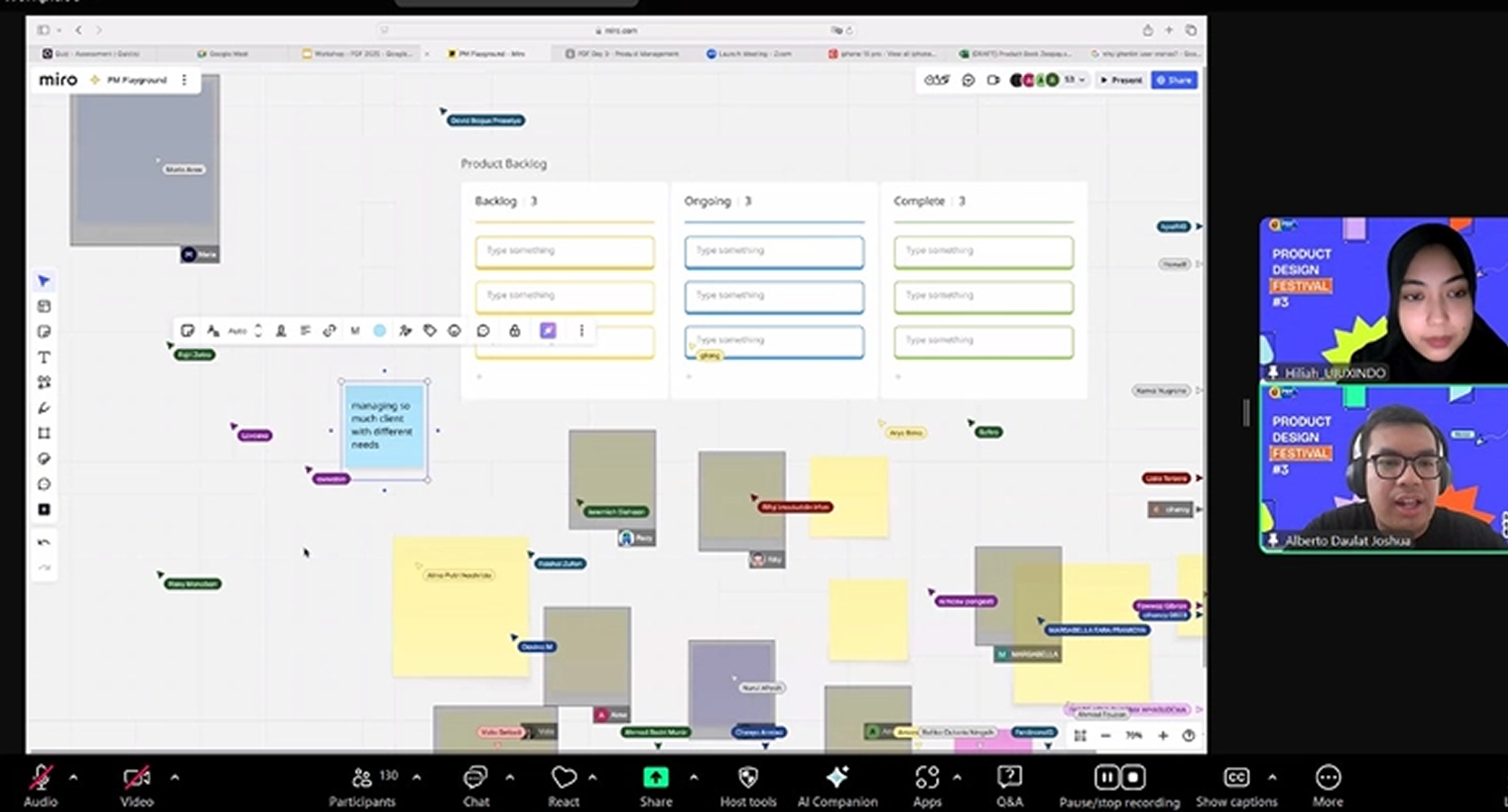Image resolution: width=1508 pixels, height=812 pixels.
Task: Expand the collaborators count dropdown
Action: click(1074, 80)
